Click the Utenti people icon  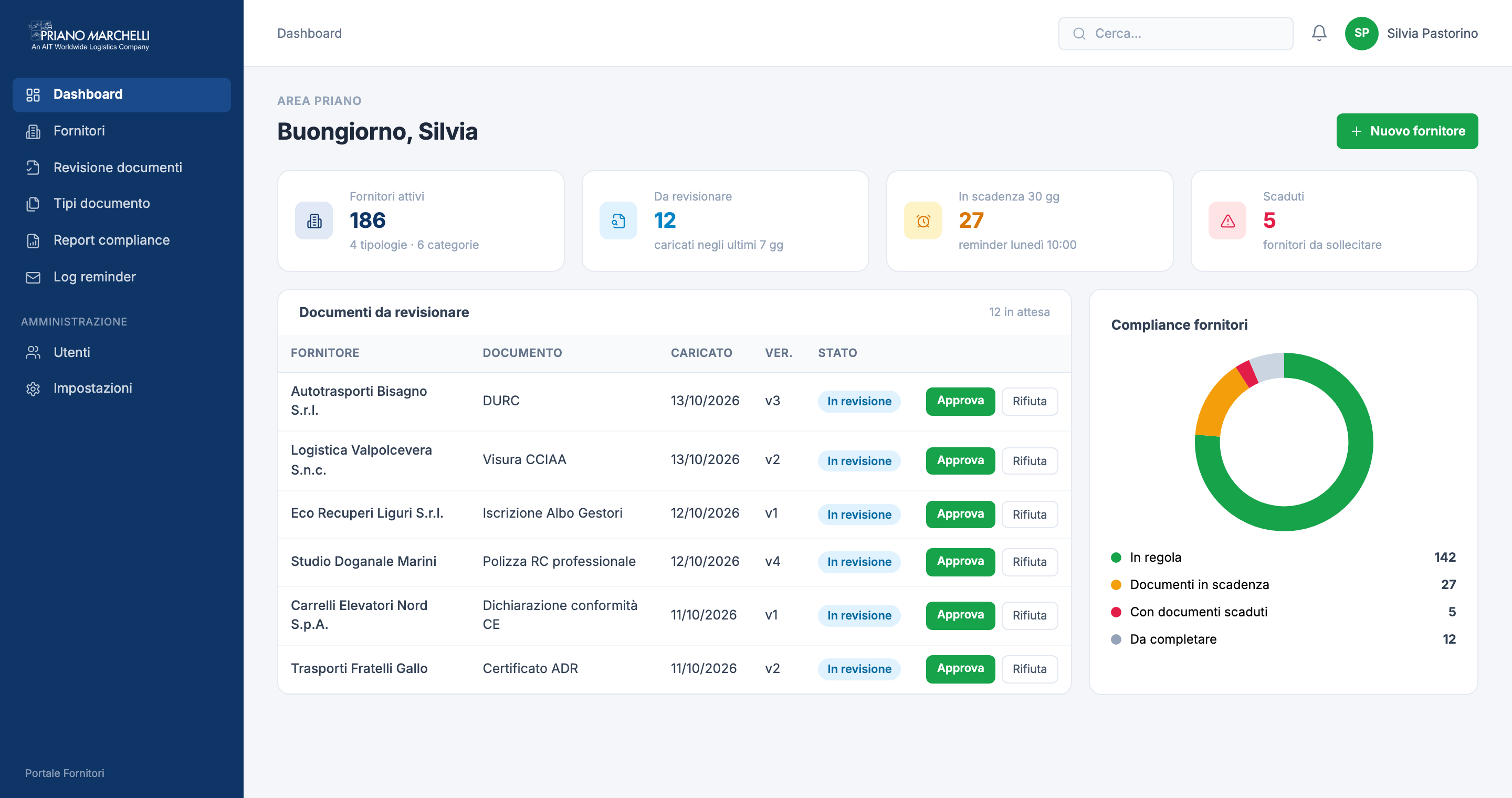(x=33, y=352)
